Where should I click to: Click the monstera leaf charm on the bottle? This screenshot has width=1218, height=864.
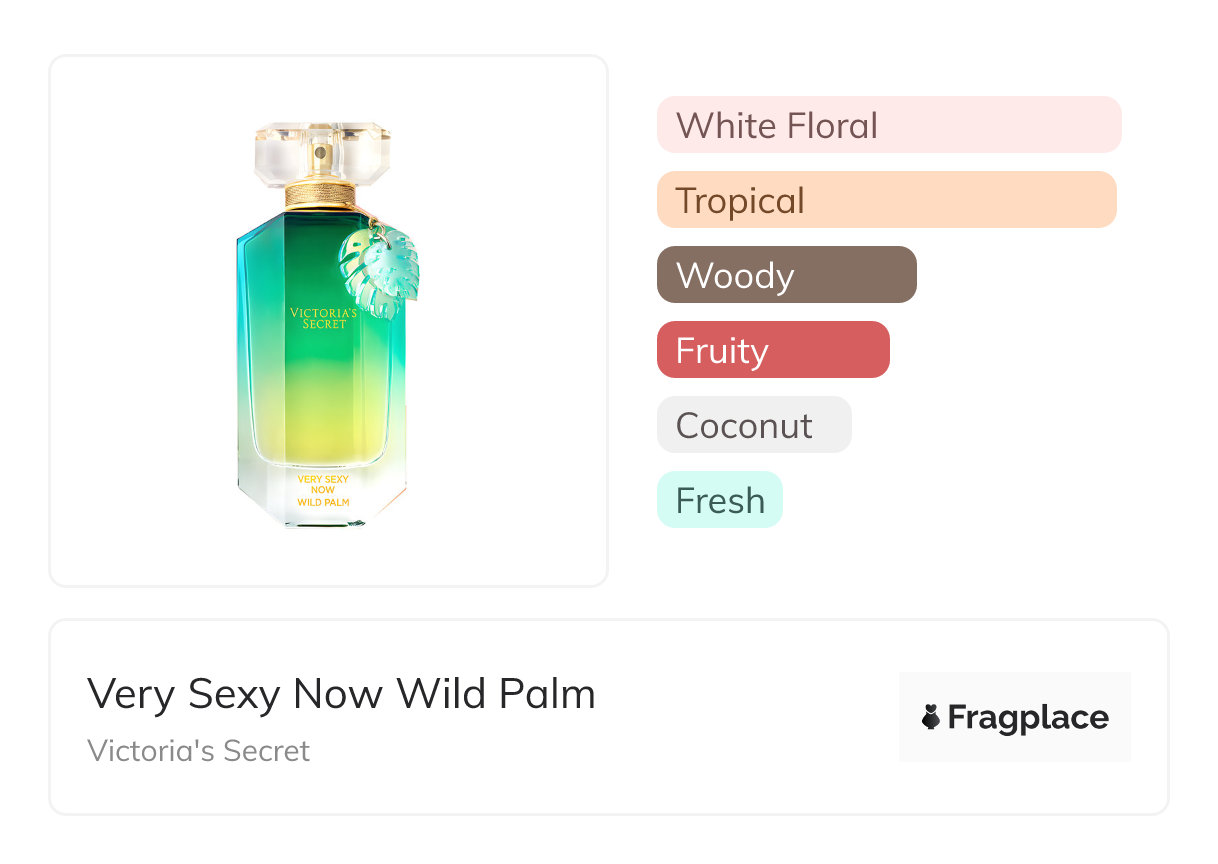click(x=380, y=269)
